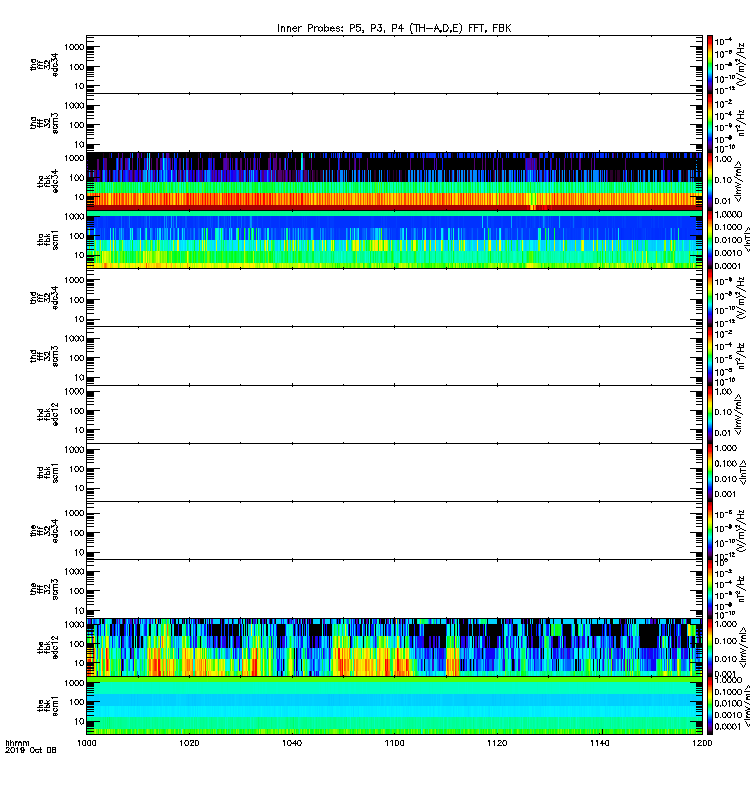Select the "thd fff 32 edc34" panel label

[x=44, y=297]
